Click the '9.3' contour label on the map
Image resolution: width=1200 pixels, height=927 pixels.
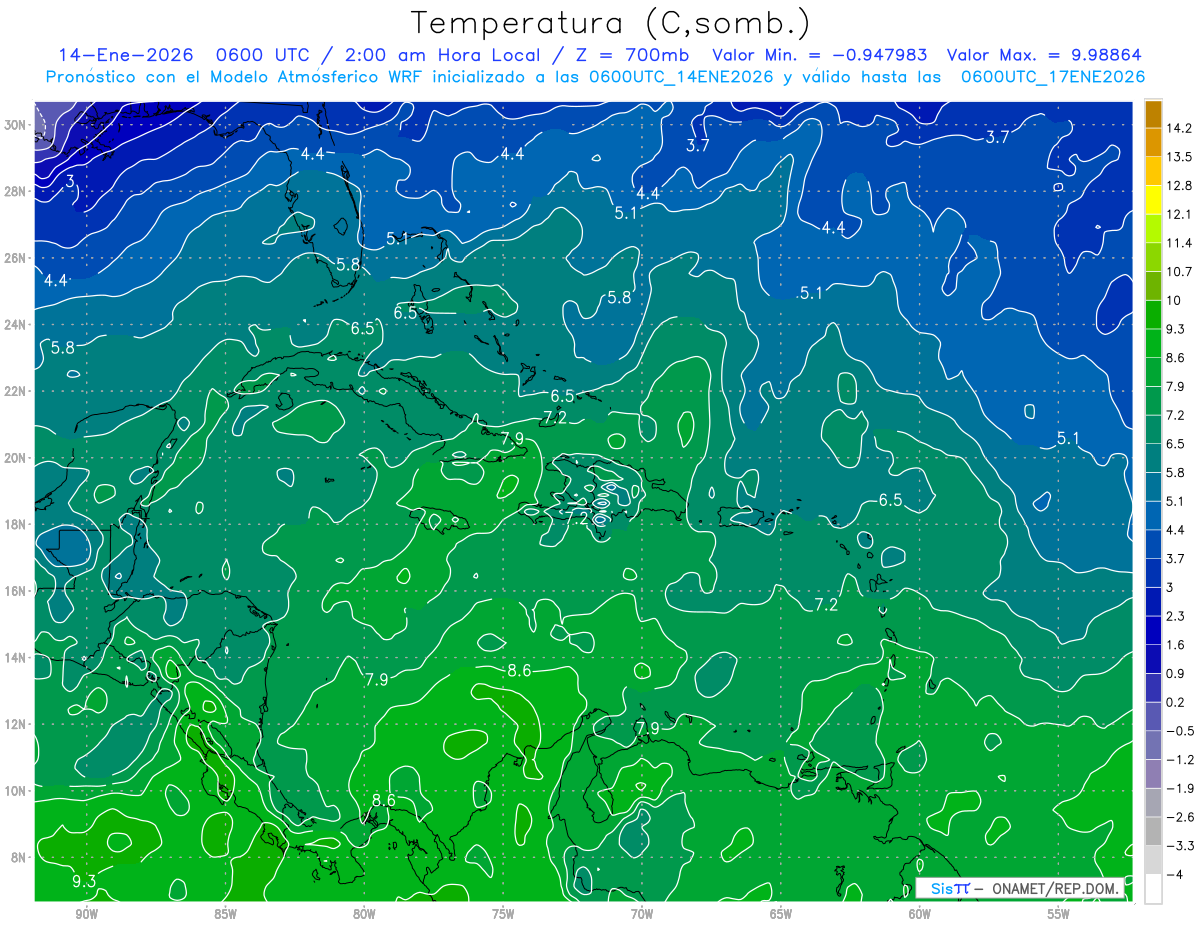(84, 881)
